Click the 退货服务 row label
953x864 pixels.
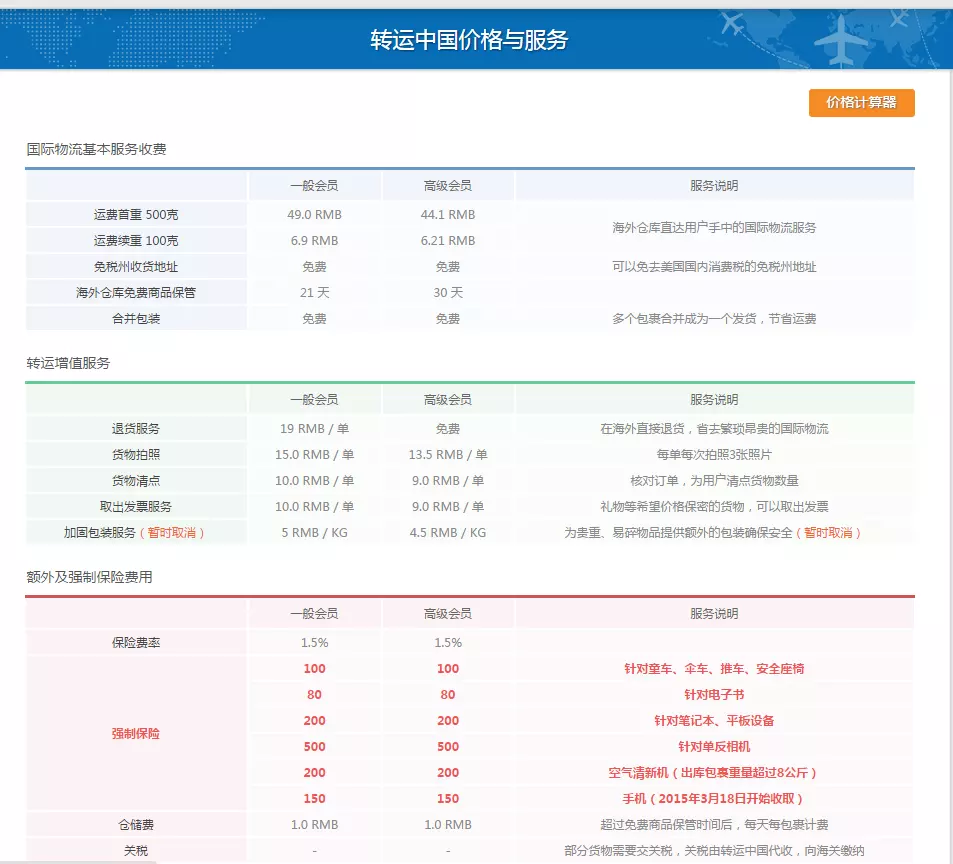[136, 429]
